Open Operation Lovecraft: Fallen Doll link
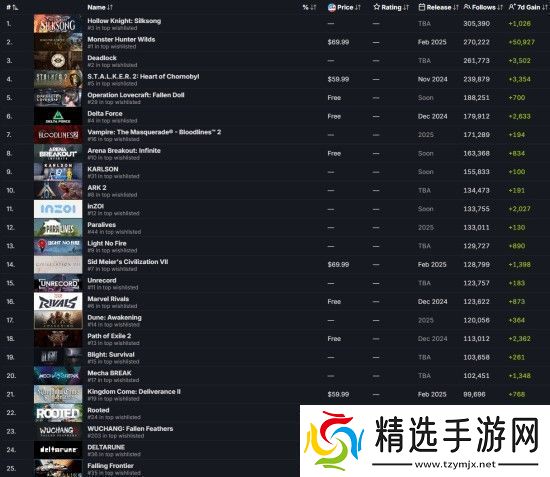 click(x=136, y=95)
